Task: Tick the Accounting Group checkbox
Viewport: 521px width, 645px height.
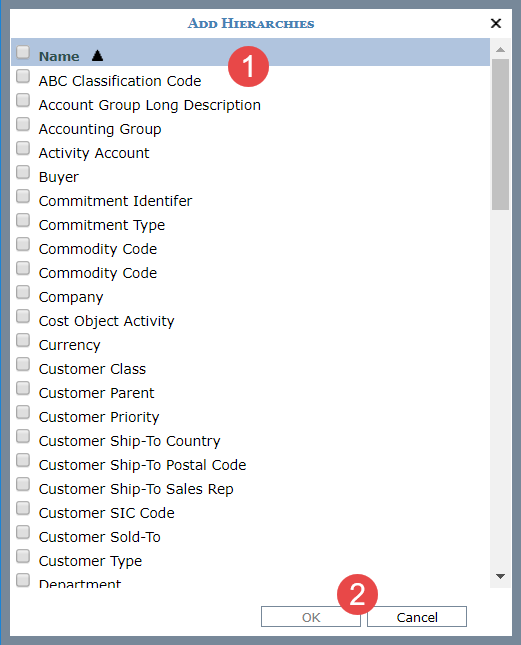Action: tap(23, 124)
